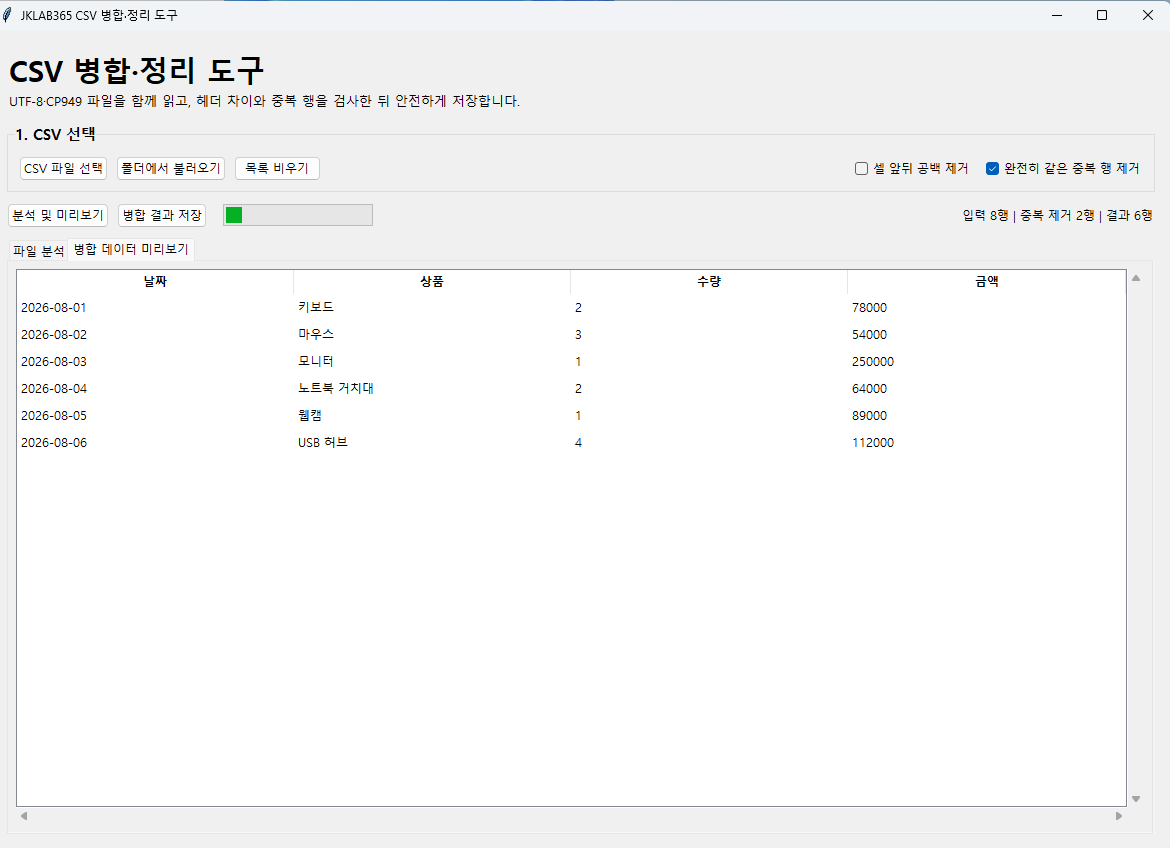Uncheck the 완전히 같은 중복 행 제거 option
Image resolution: width=1170 pixels, height=848 pixels.
point(992,169)
